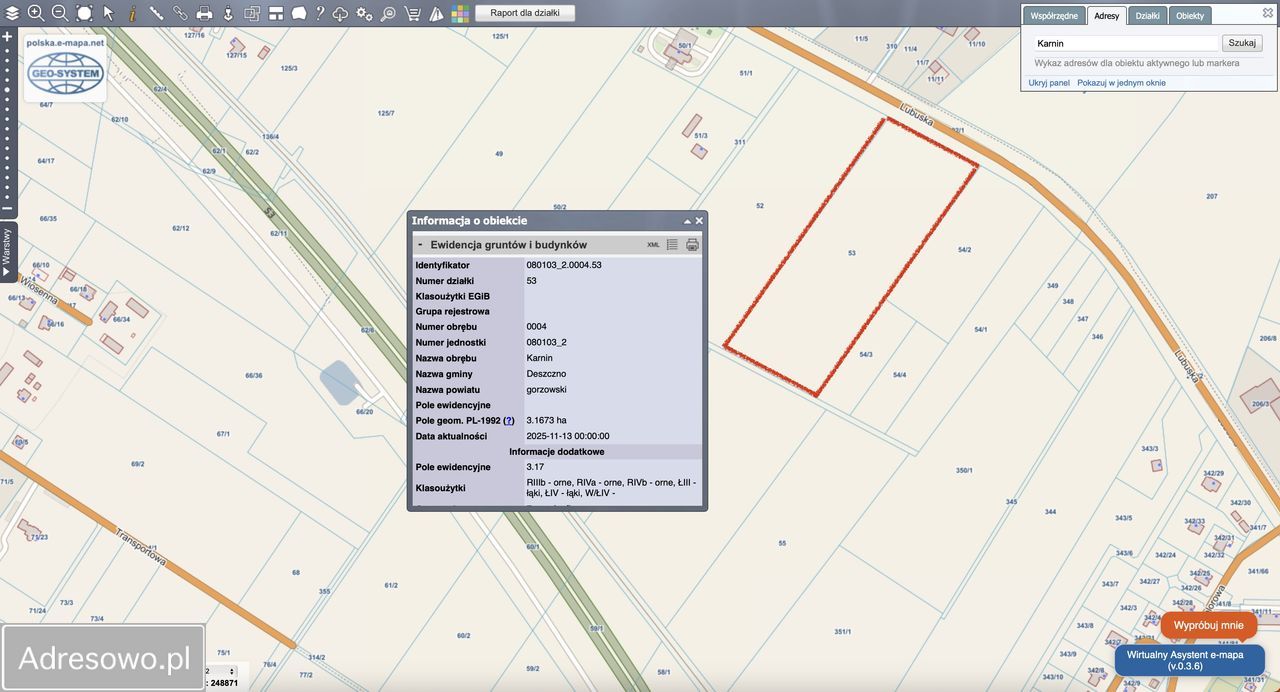1280x692 pixels.
Task: Expand the Warstwy side panel
Action: tap(7, 250)
